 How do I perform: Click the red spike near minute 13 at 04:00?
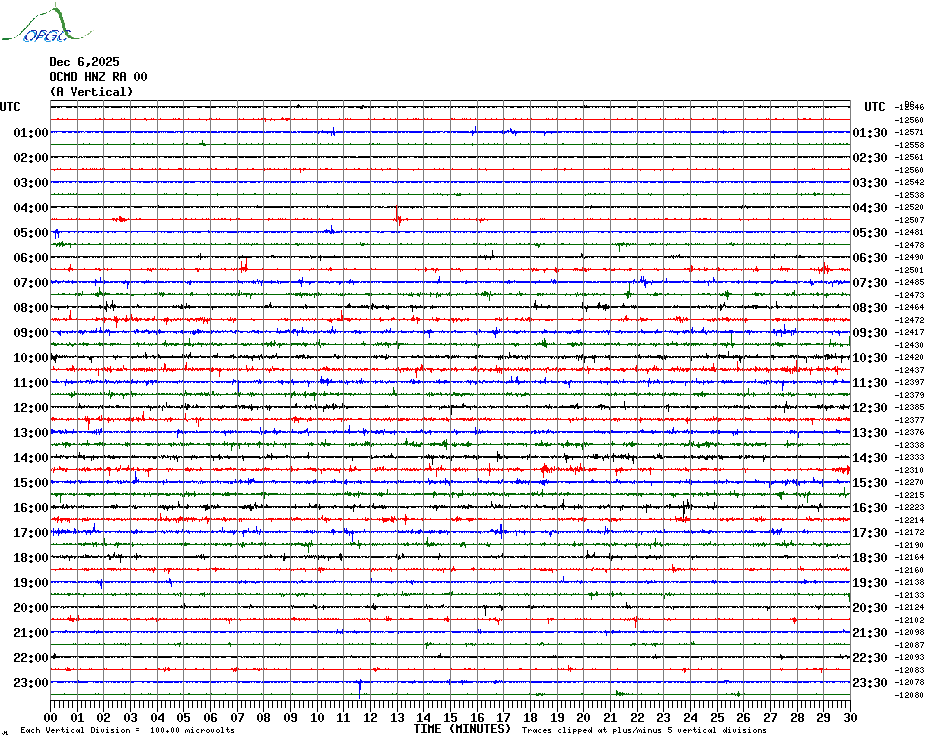point(397,215)
